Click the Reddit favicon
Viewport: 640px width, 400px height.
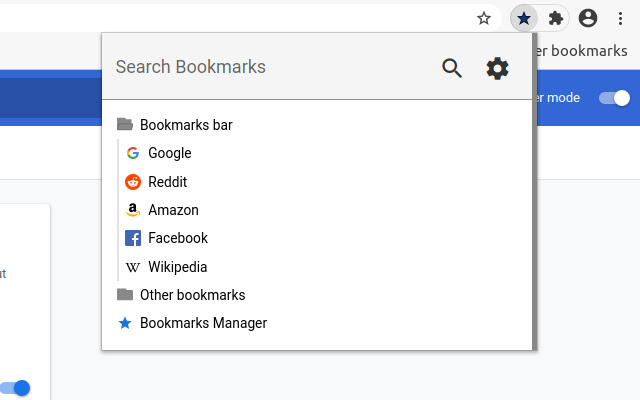click(x=133, y=182)
